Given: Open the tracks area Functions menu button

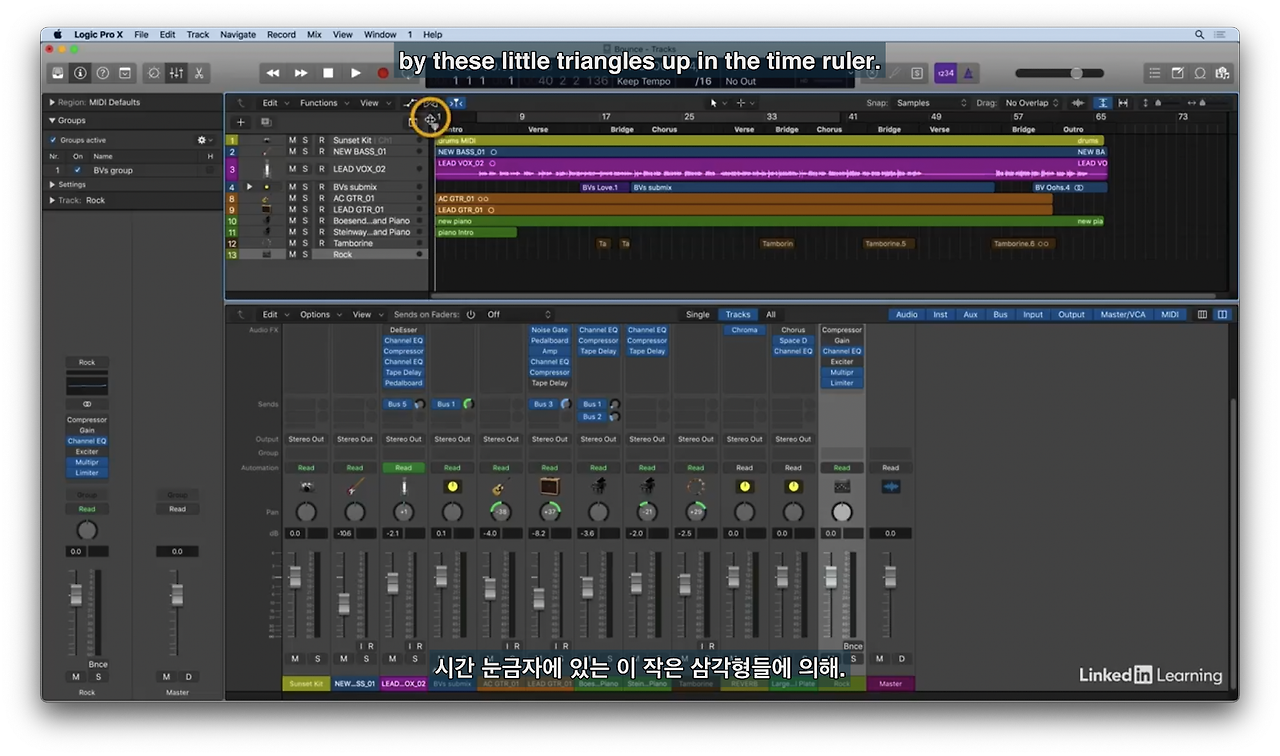Looking at the screenshot, I should click(x=323, y=103).
